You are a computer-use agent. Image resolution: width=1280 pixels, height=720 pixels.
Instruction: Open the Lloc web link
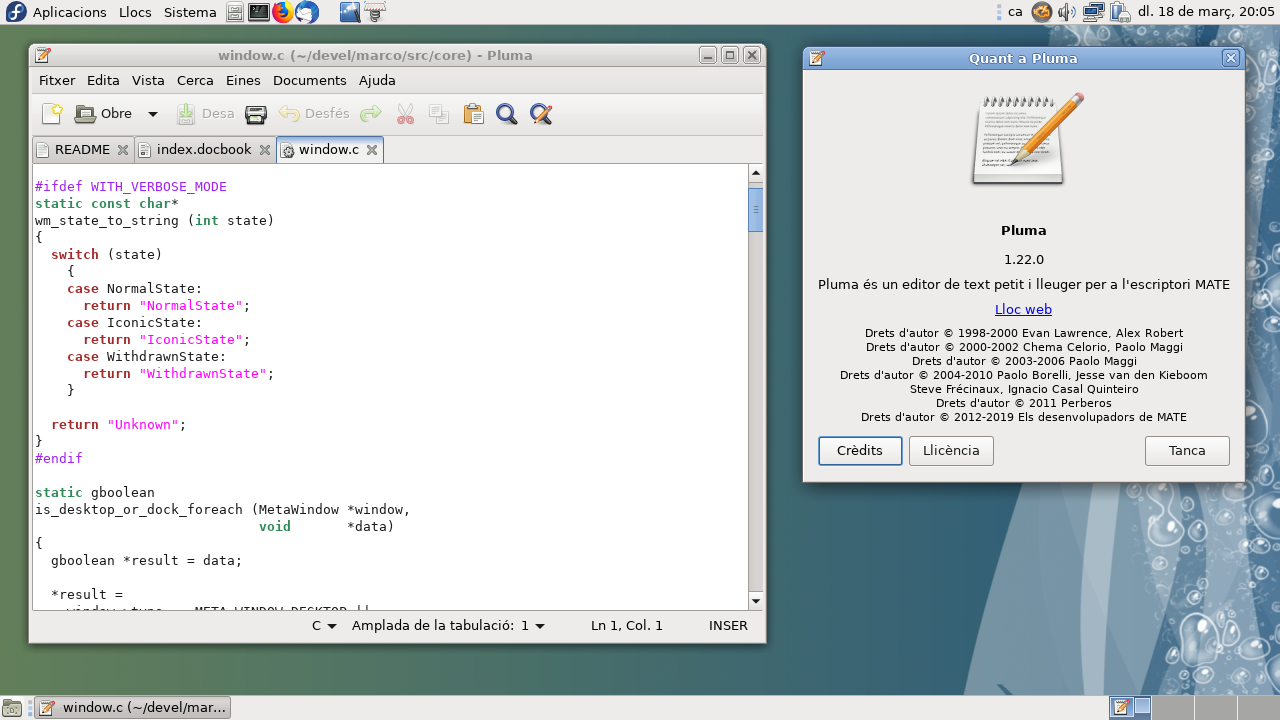[x=1023, y=310]
